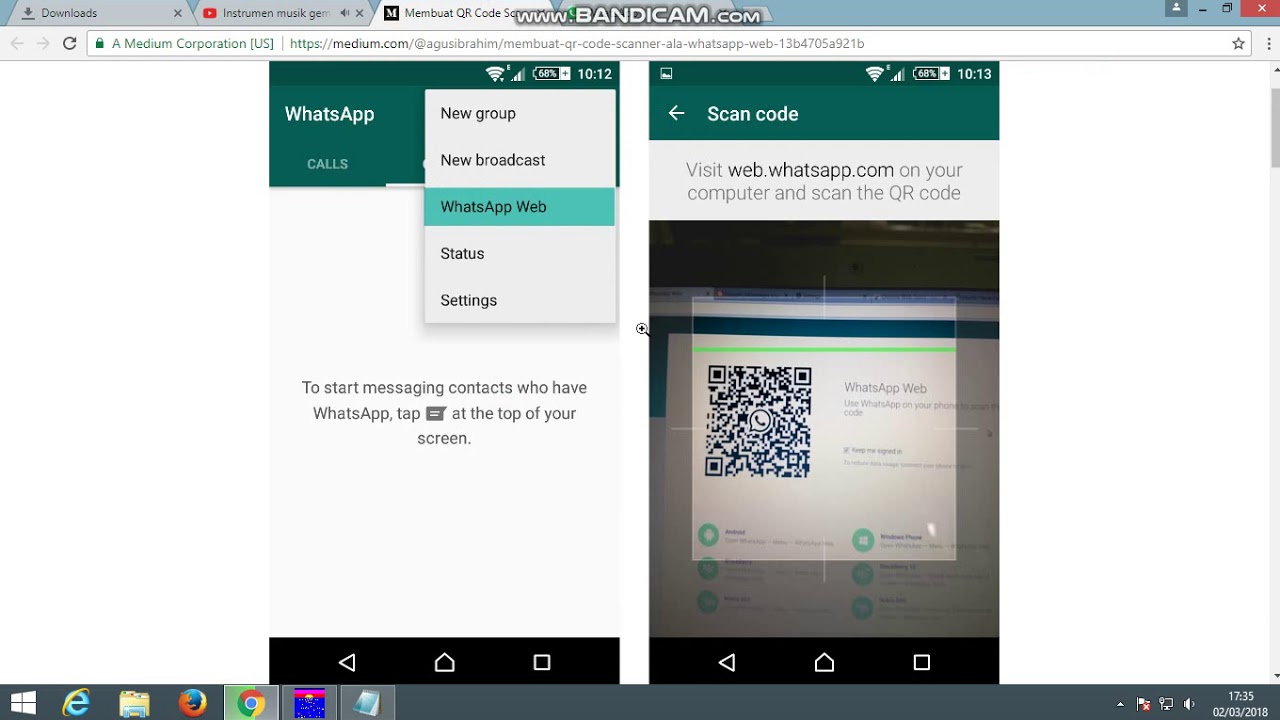This screenshot has height=720, width=1280.
Task: Click the Chrome taskbar icon
Action: click(251, 703)
